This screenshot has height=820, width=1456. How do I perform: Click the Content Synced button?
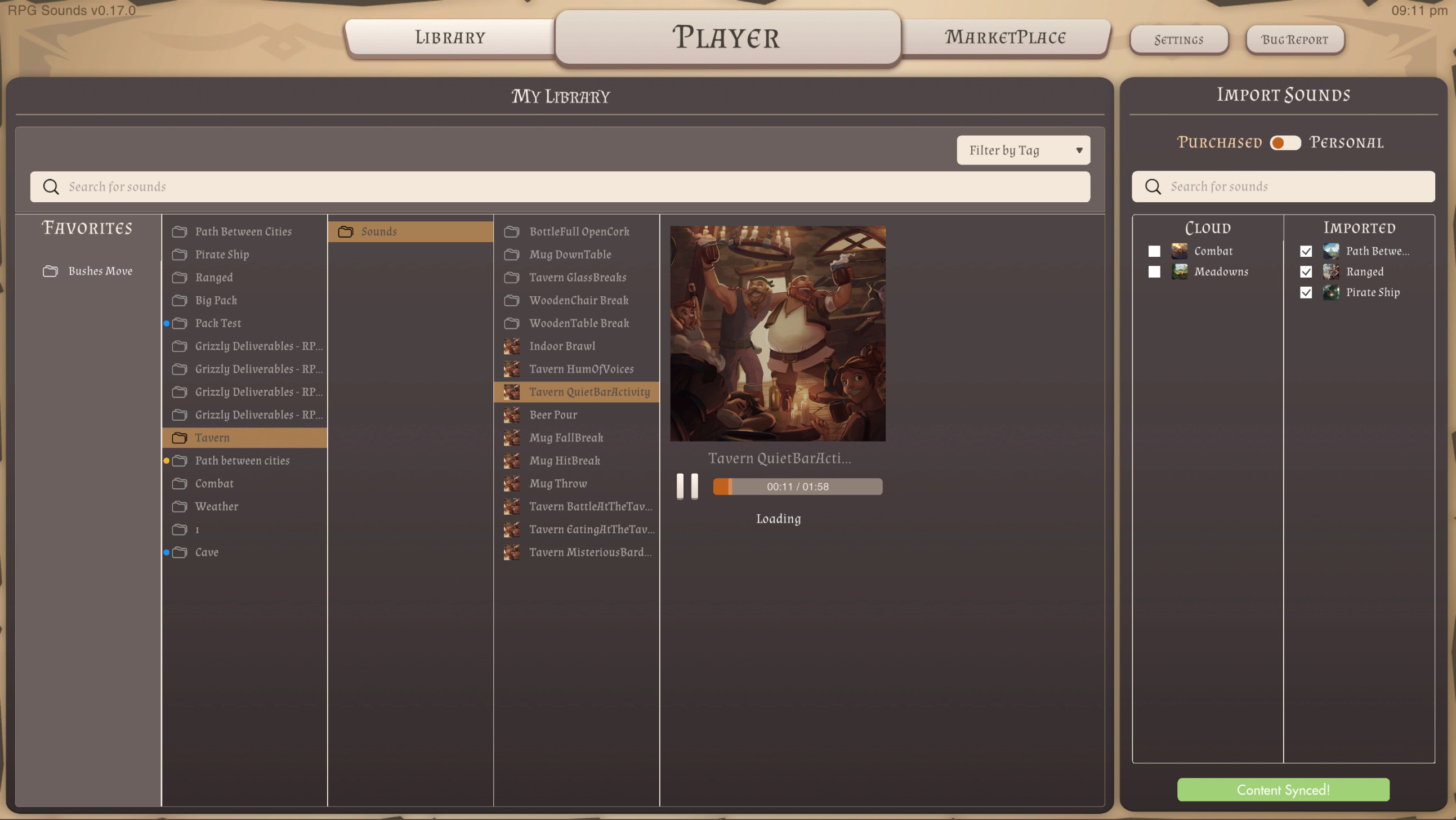click(x=1283, y=790)
